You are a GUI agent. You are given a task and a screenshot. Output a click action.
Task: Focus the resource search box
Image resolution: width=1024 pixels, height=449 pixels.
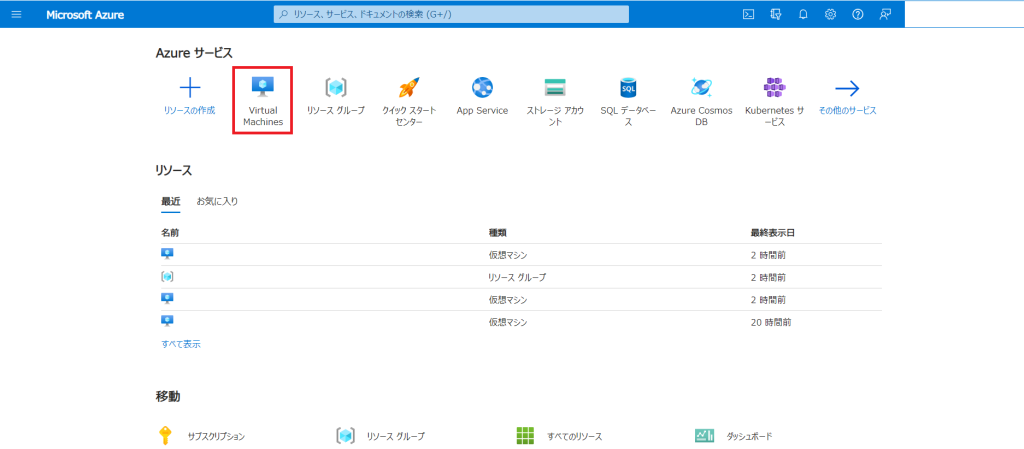tap(451, 14)
